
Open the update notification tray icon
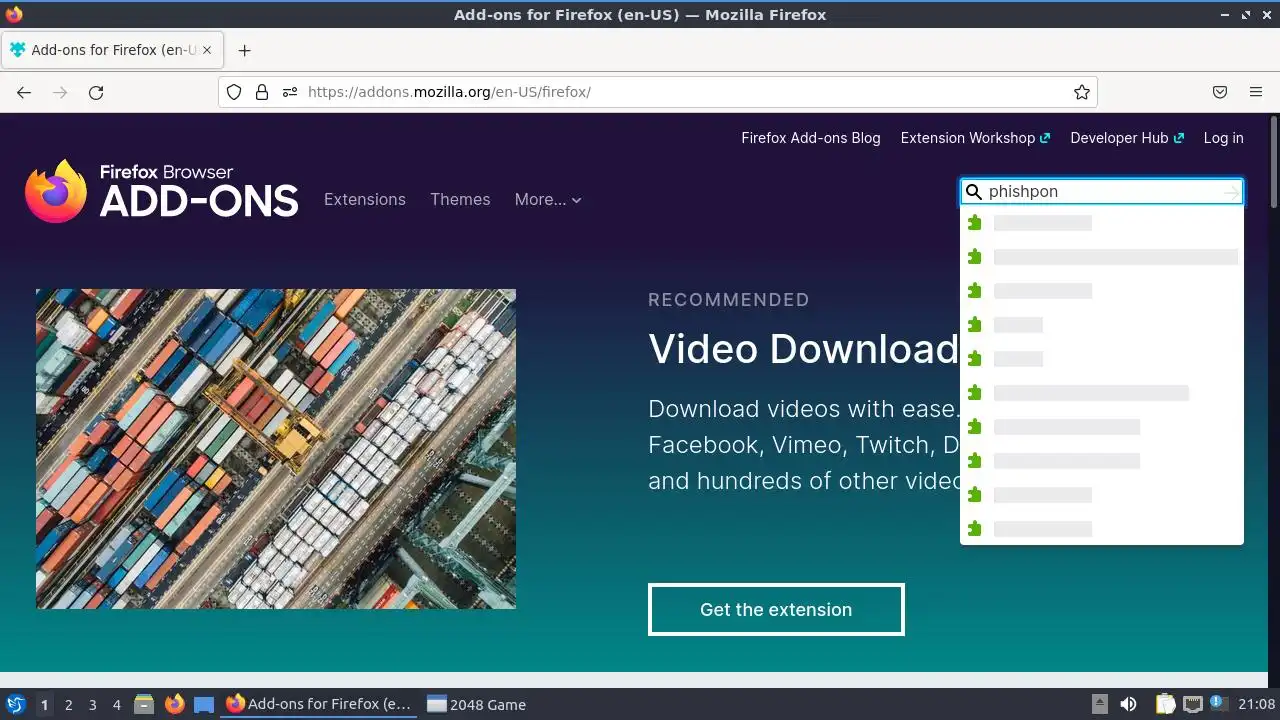pyautogui.click(x=1219, y=704)
